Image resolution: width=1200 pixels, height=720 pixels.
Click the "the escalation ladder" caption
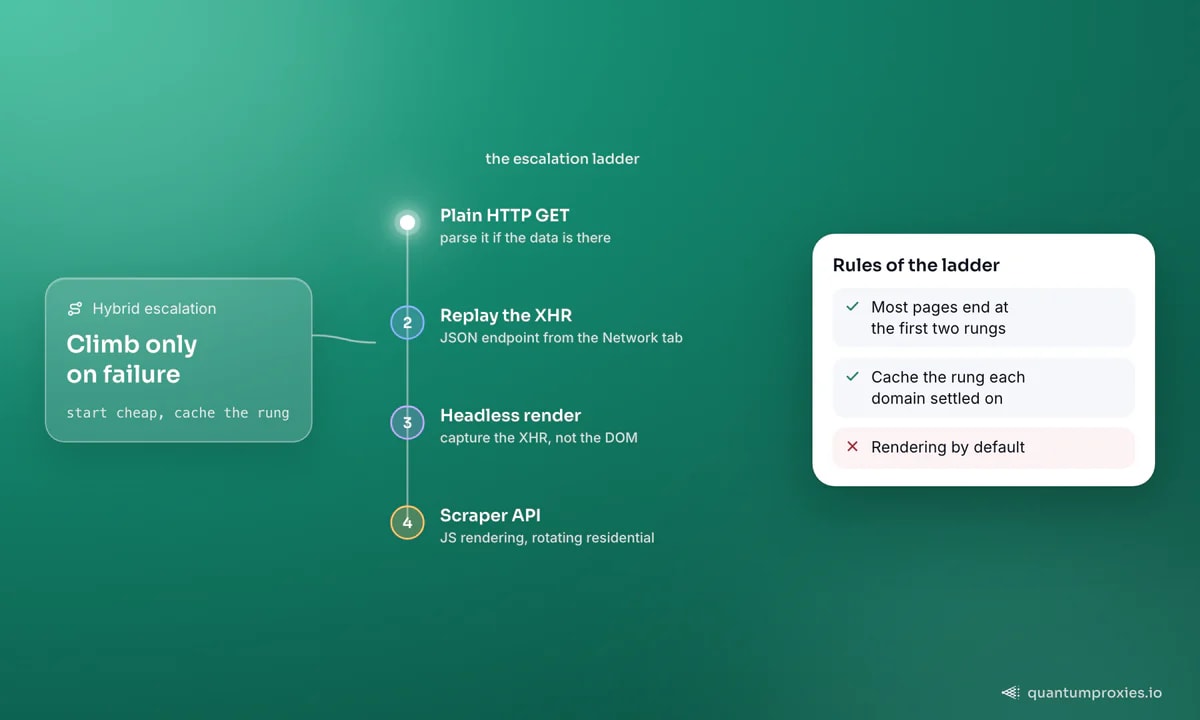tap(562, 158)
